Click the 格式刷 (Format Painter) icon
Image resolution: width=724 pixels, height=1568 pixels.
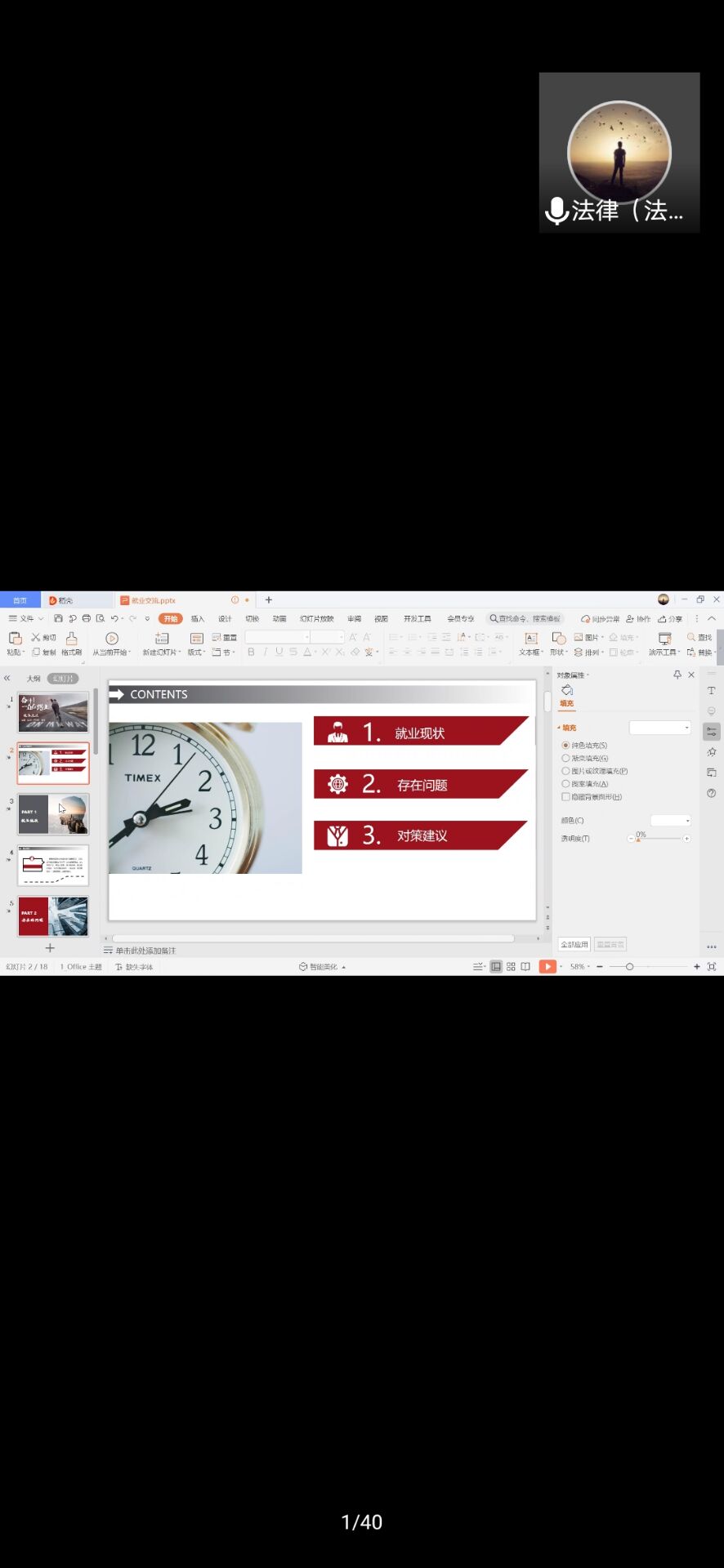coord(72,639)
